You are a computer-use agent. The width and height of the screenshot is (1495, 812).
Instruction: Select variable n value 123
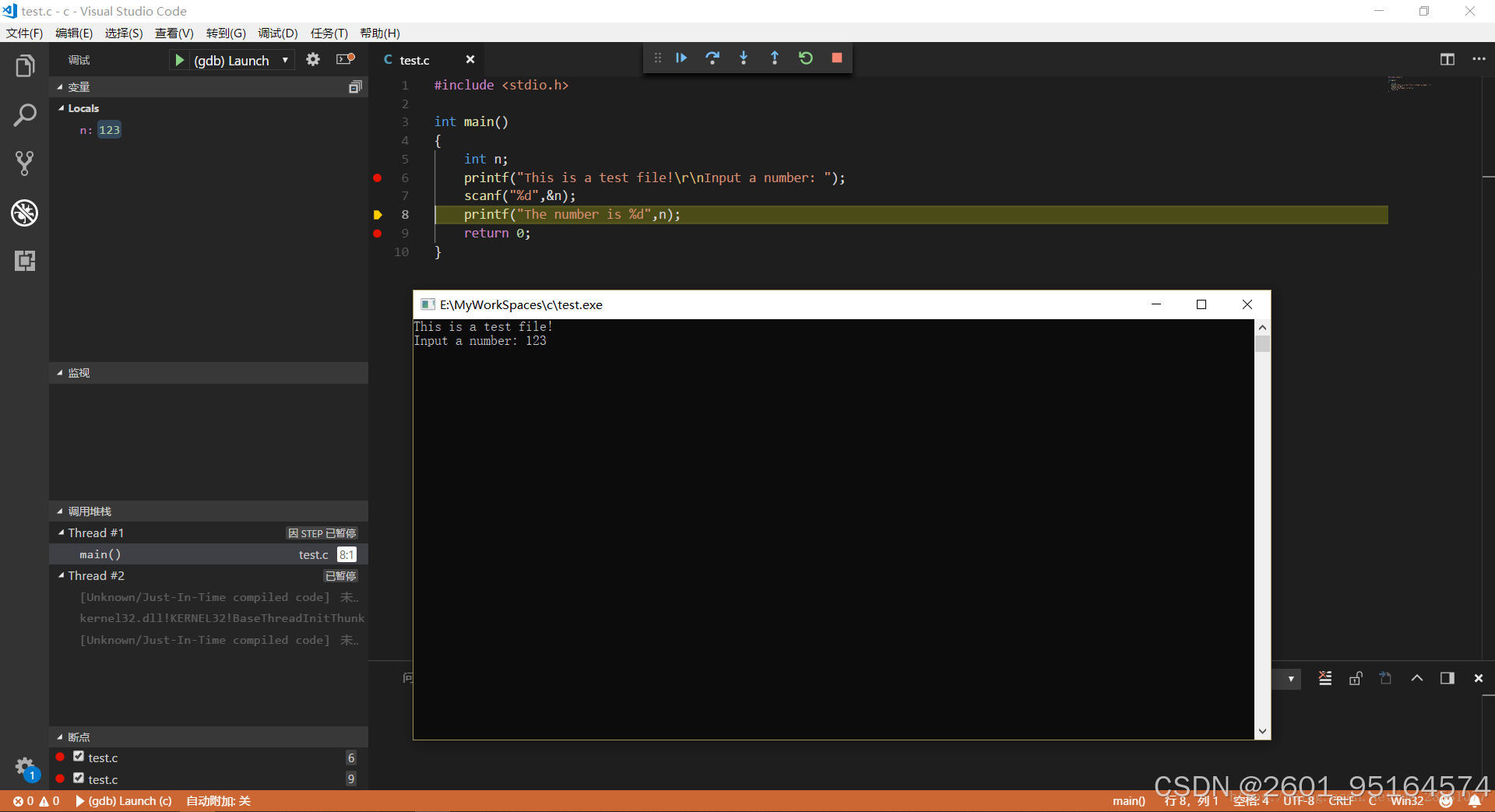tap(109, 130)
